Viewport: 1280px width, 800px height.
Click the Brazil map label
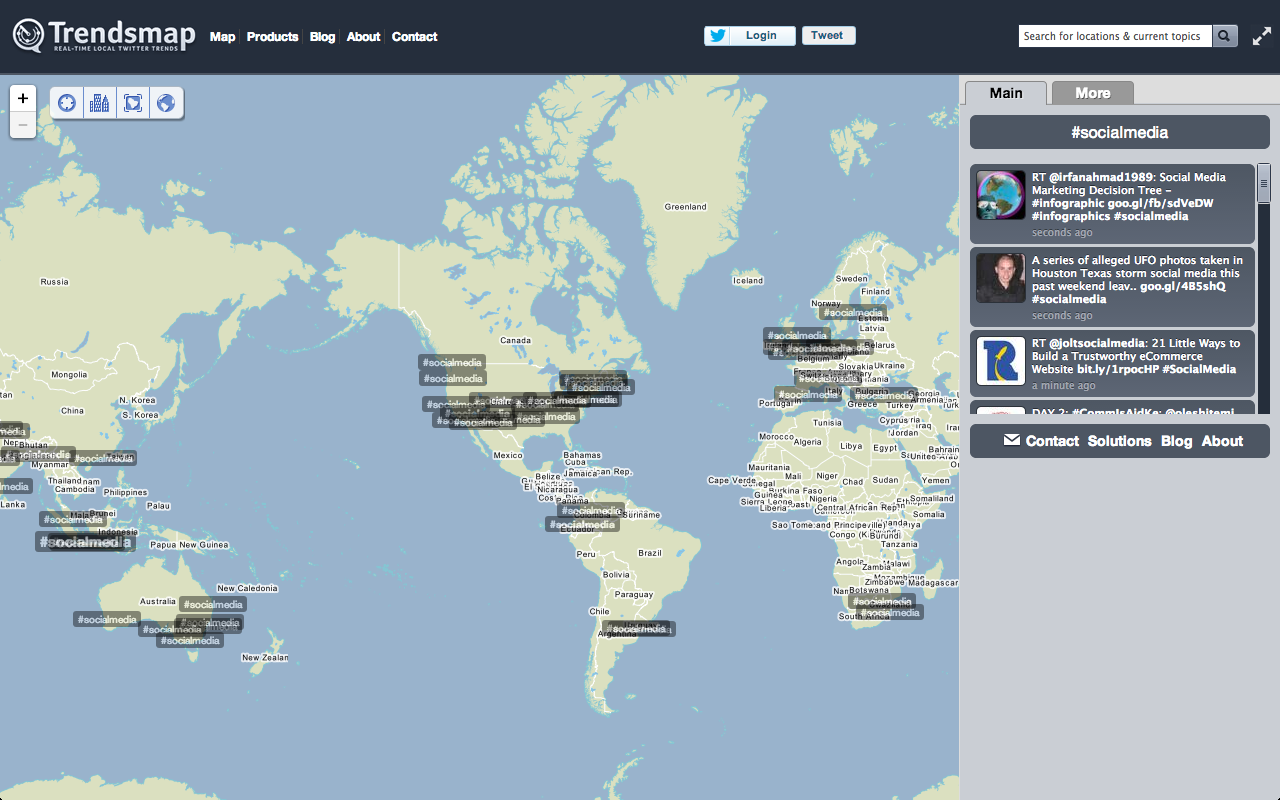650,553
